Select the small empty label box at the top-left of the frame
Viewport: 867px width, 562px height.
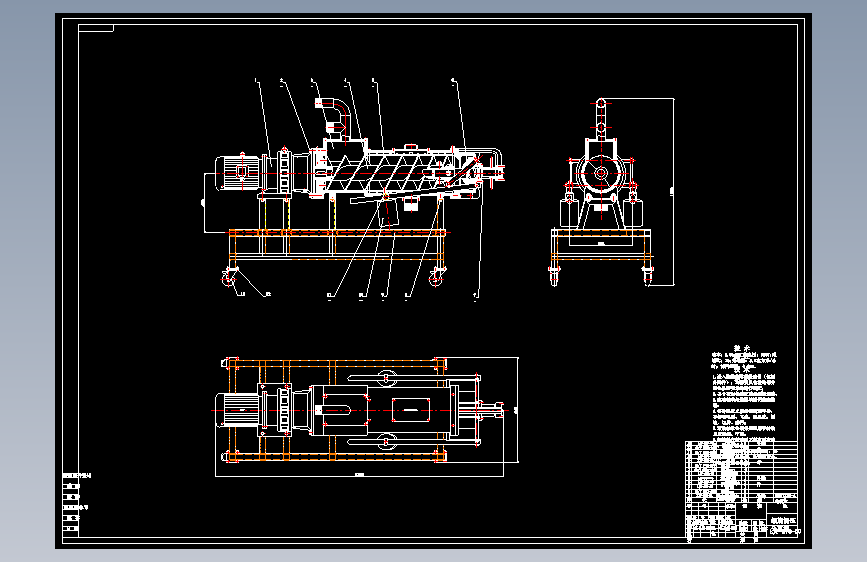point(96,28)
